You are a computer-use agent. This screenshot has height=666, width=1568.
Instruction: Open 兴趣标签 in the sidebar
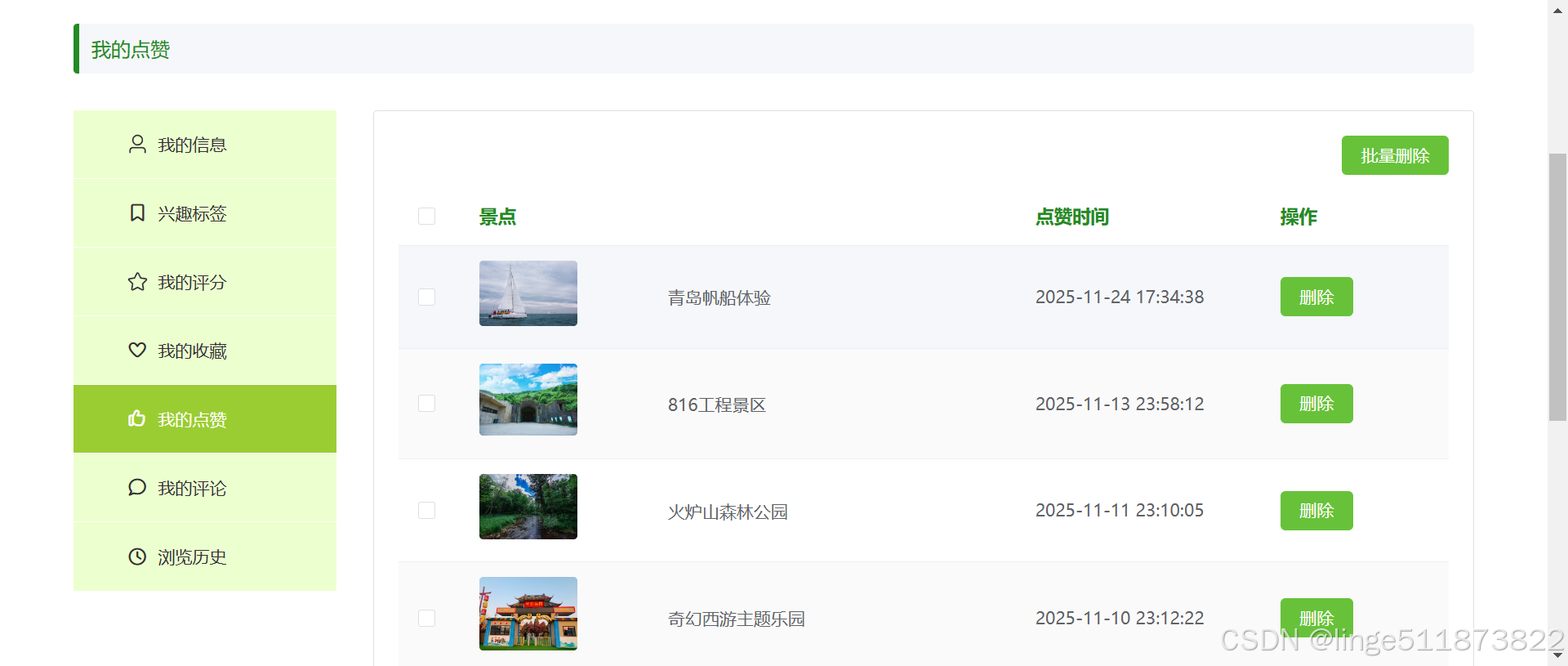pyautogui.click(x=205, y=213)
